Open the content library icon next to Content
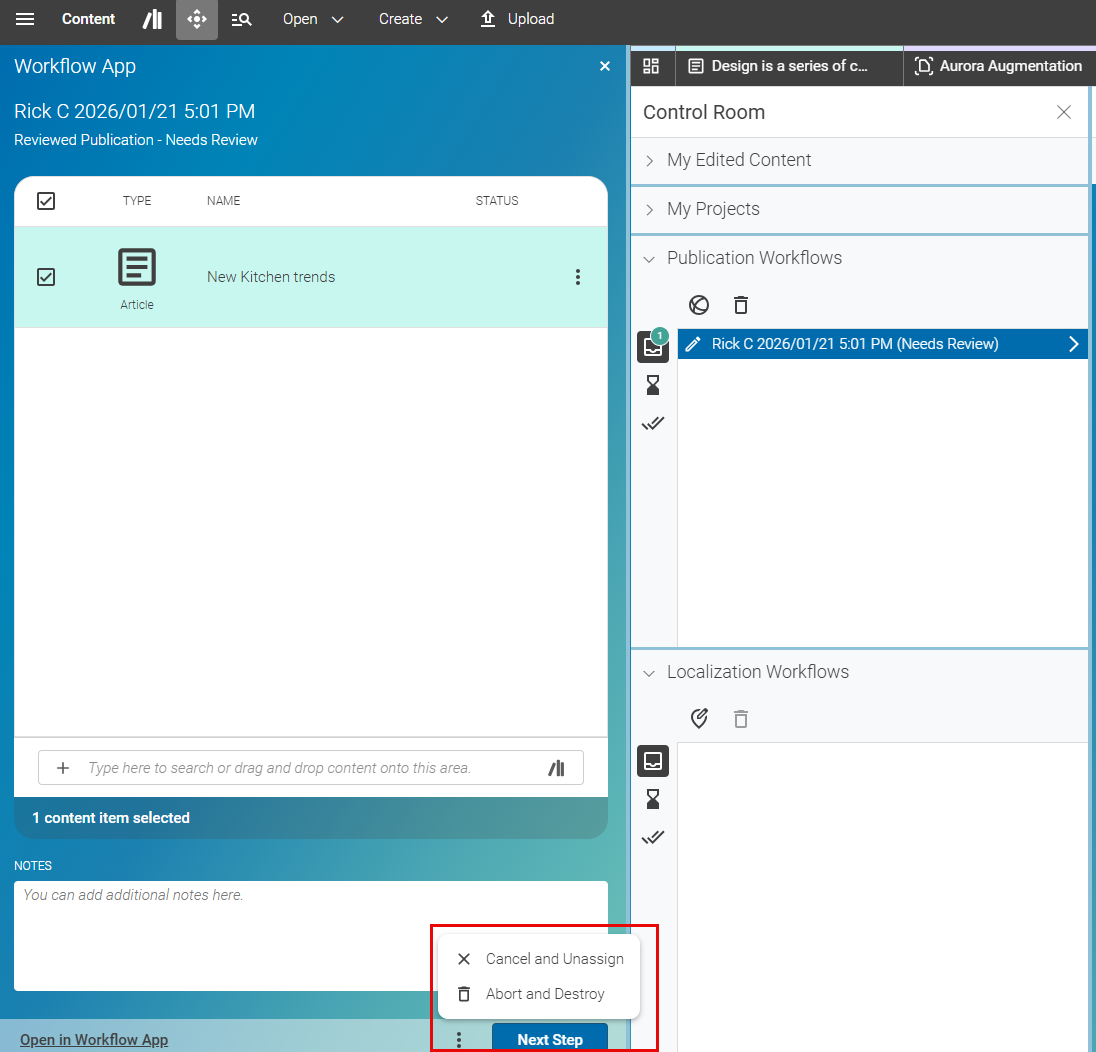The image size is (1096, 1052). tap(151, 19)
